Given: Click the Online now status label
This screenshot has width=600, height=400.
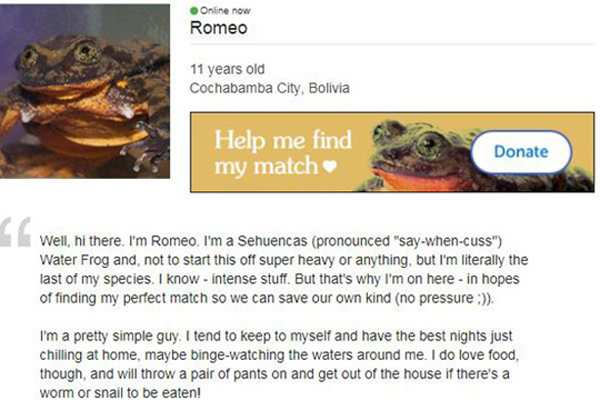Looking at the screenshot, I should click(x=225, y=11).
